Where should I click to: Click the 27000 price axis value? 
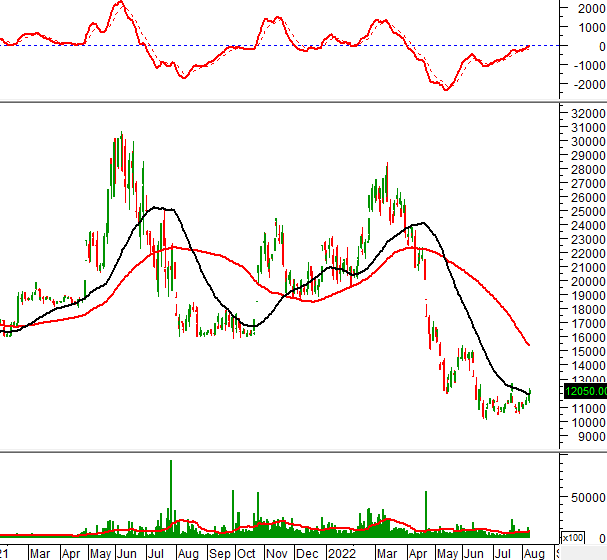[588, 183]
